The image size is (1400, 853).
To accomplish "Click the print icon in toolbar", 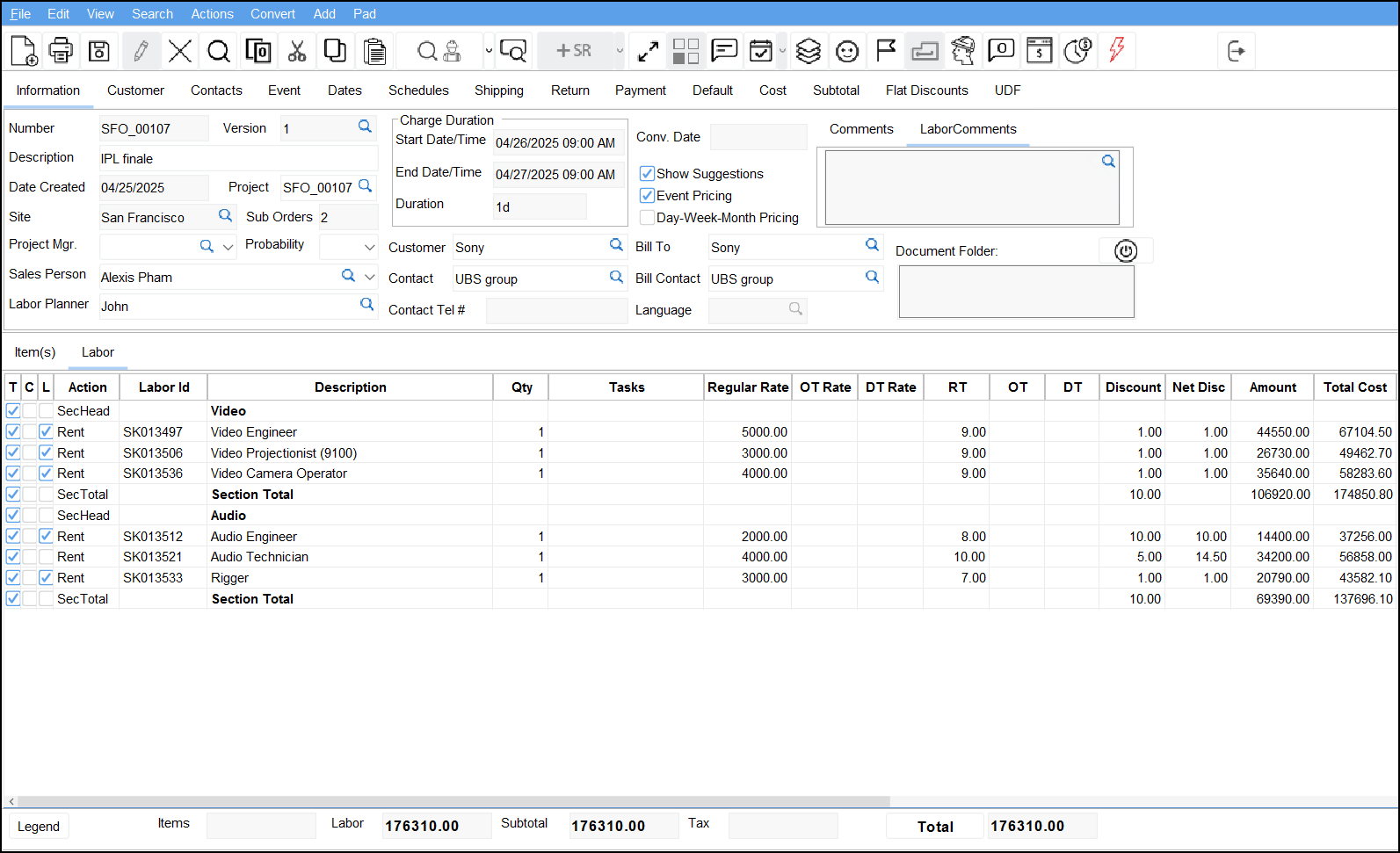I will tap(61, 51).
